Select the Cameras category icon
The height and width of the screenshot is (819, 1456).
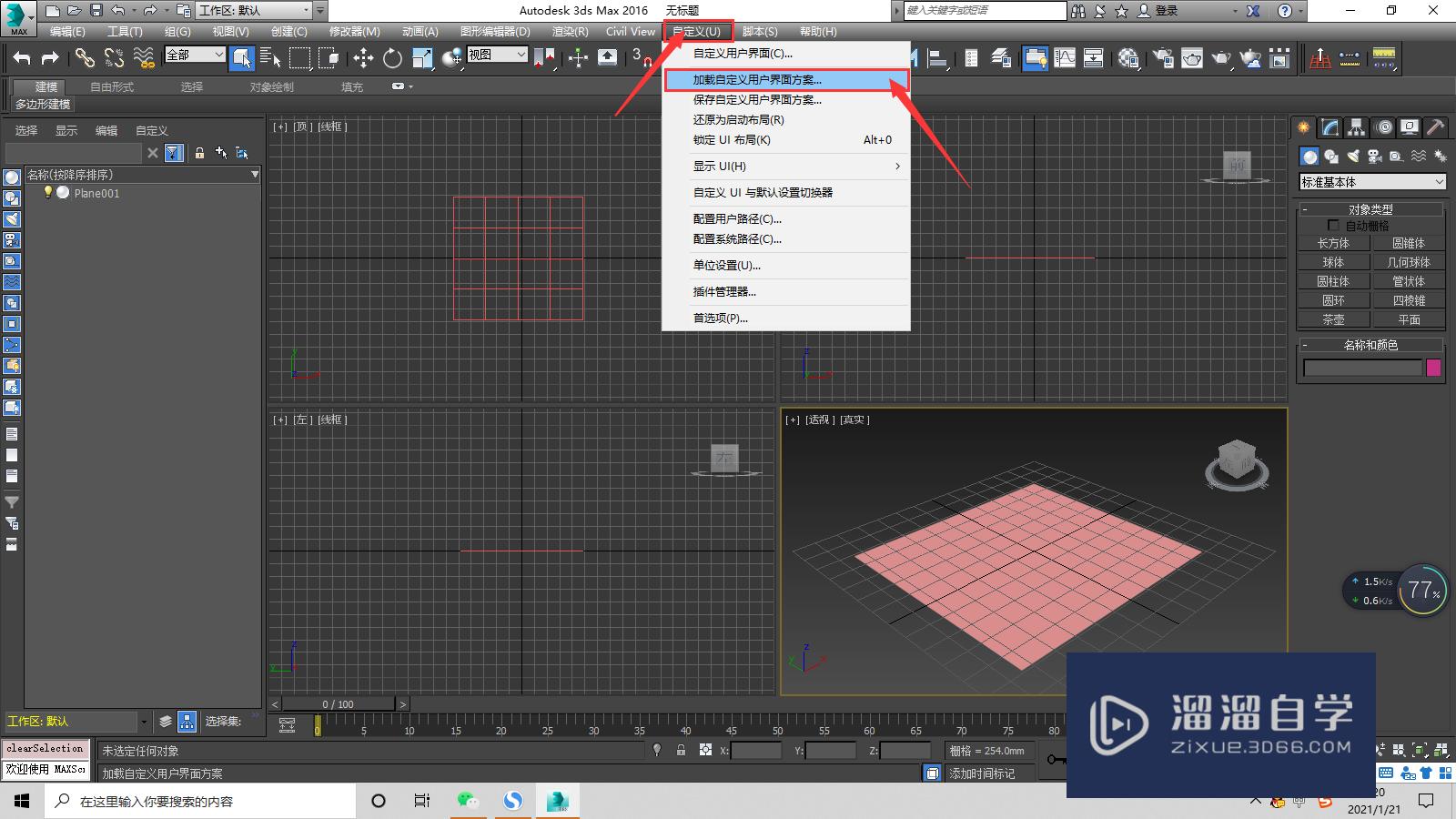pyautogui.click(x=1375, y=157)
